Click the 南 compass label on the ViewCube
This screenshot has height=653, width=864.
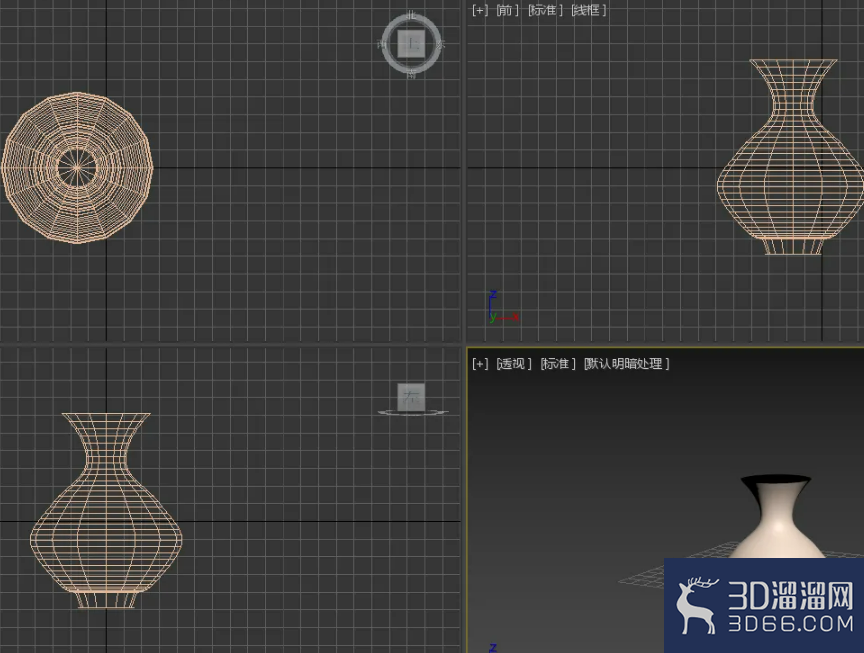click(x=412, y=75)
